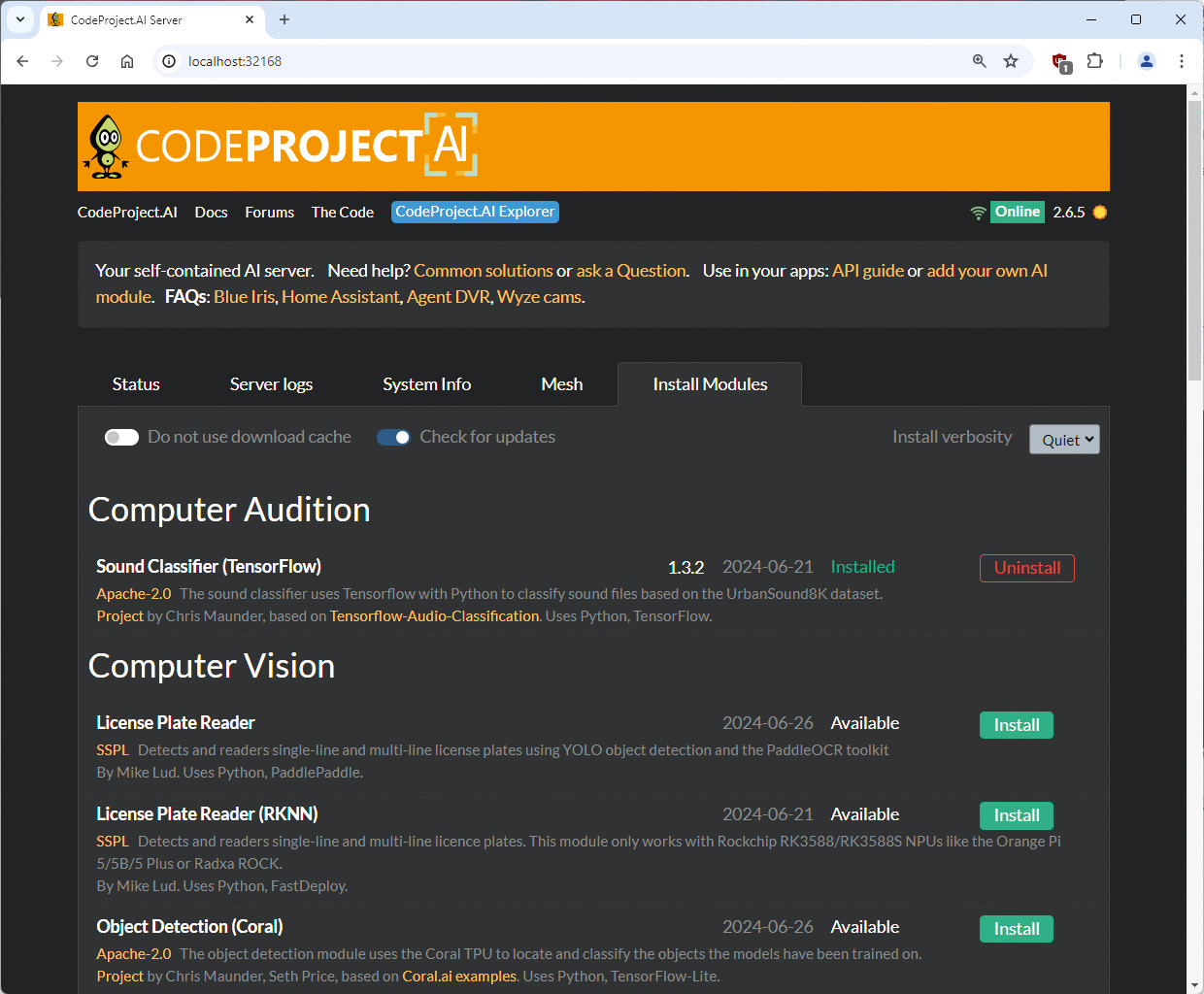This screenshot has height=994, width=1204.
Task: Bookmark this page with the star icon
Action: [1011, 61]
